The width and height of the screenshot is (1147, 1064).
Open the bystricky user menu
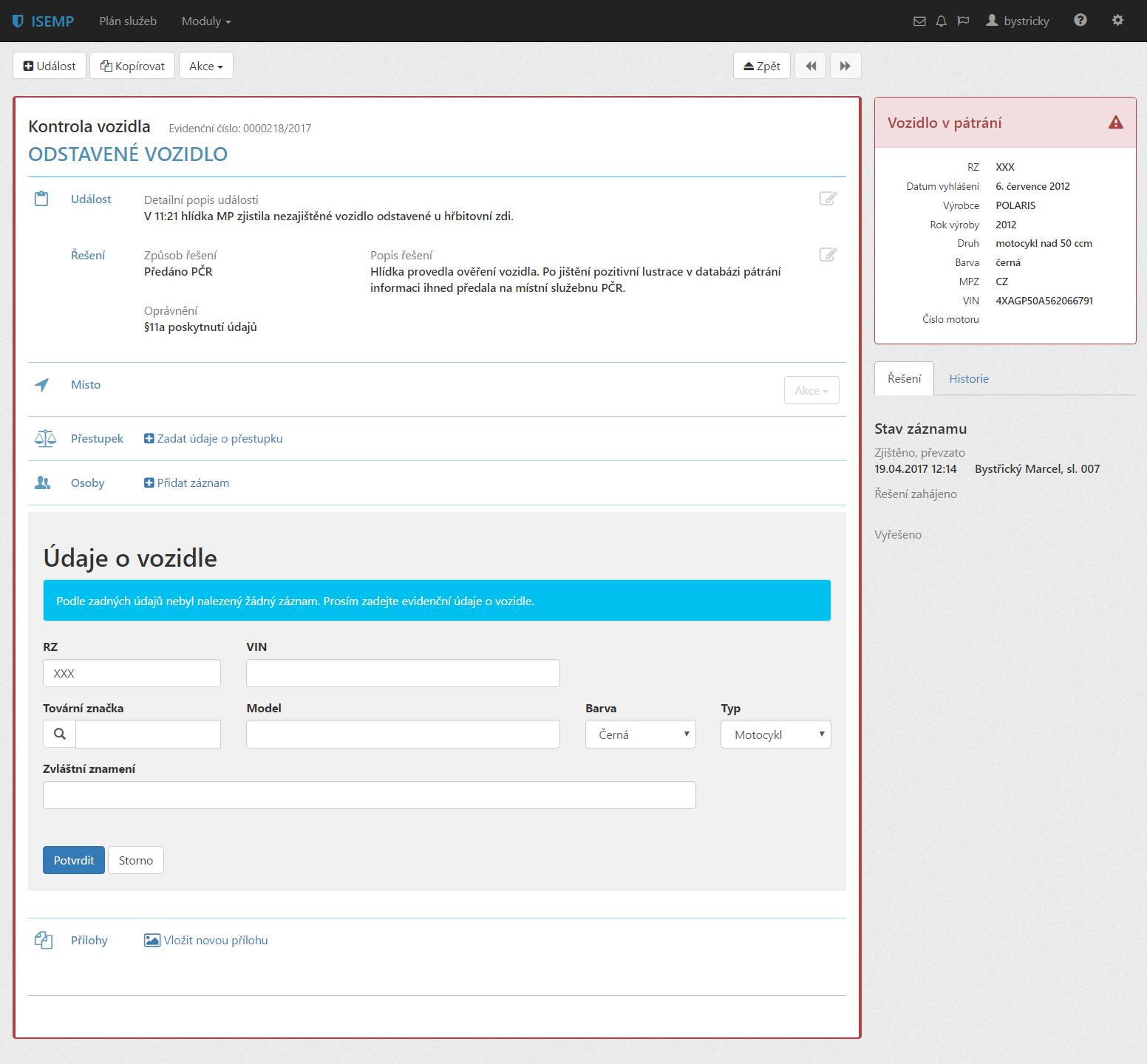[1018, 21]
